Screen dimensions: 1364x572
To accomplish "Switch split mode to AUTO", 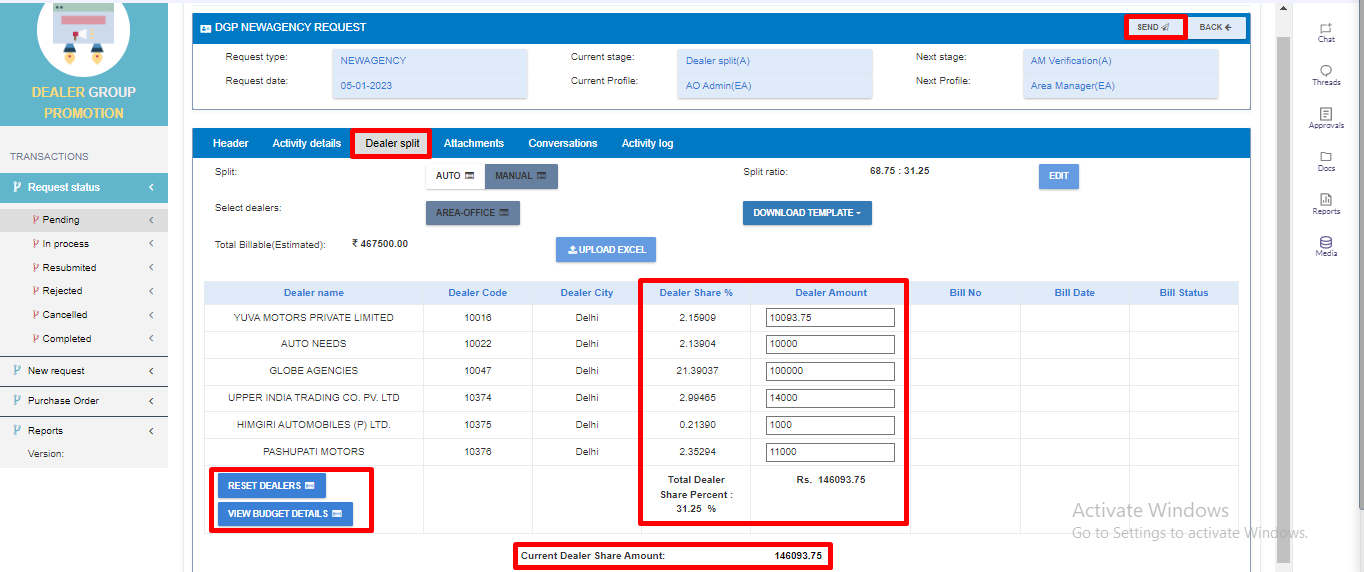I will [455, 176].
